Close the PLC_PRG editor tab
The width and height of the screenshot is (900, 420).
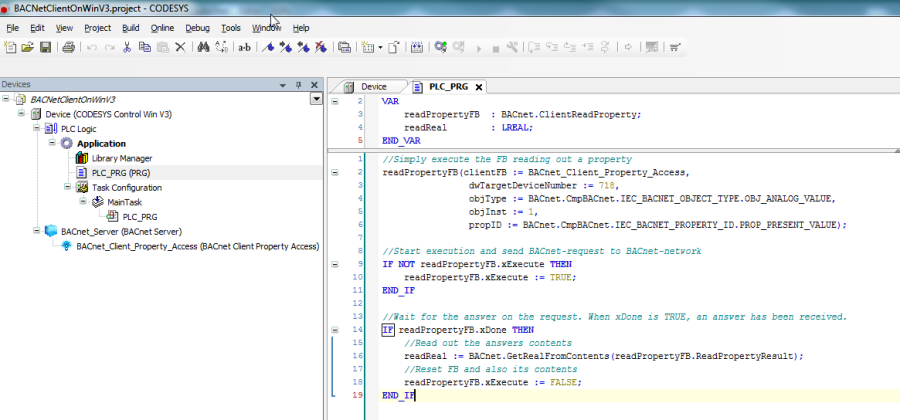[478, 87]
